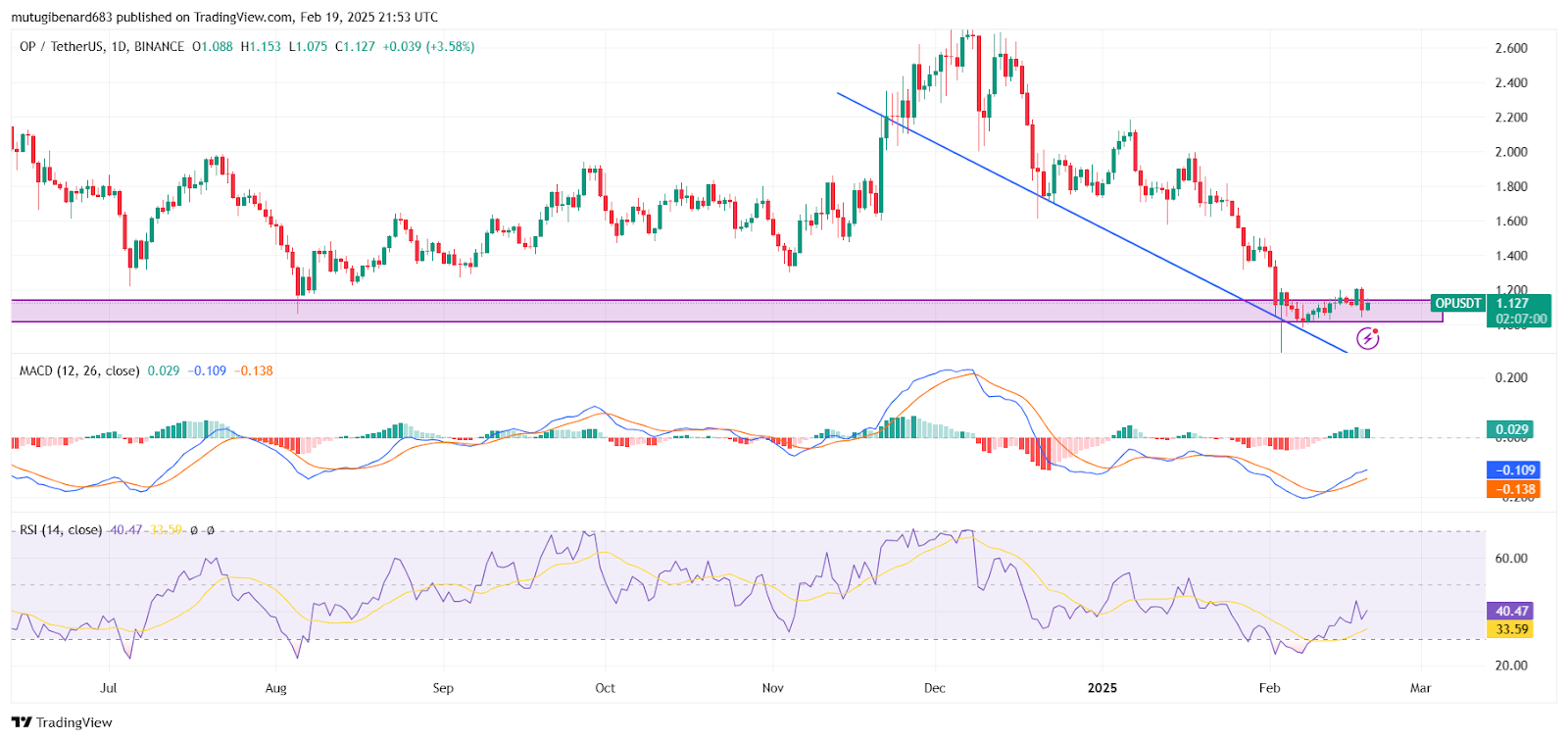This screenshot has width=1568, height=741.
Task: Click the 2.600 price axis label
Action: [1511, 48]
